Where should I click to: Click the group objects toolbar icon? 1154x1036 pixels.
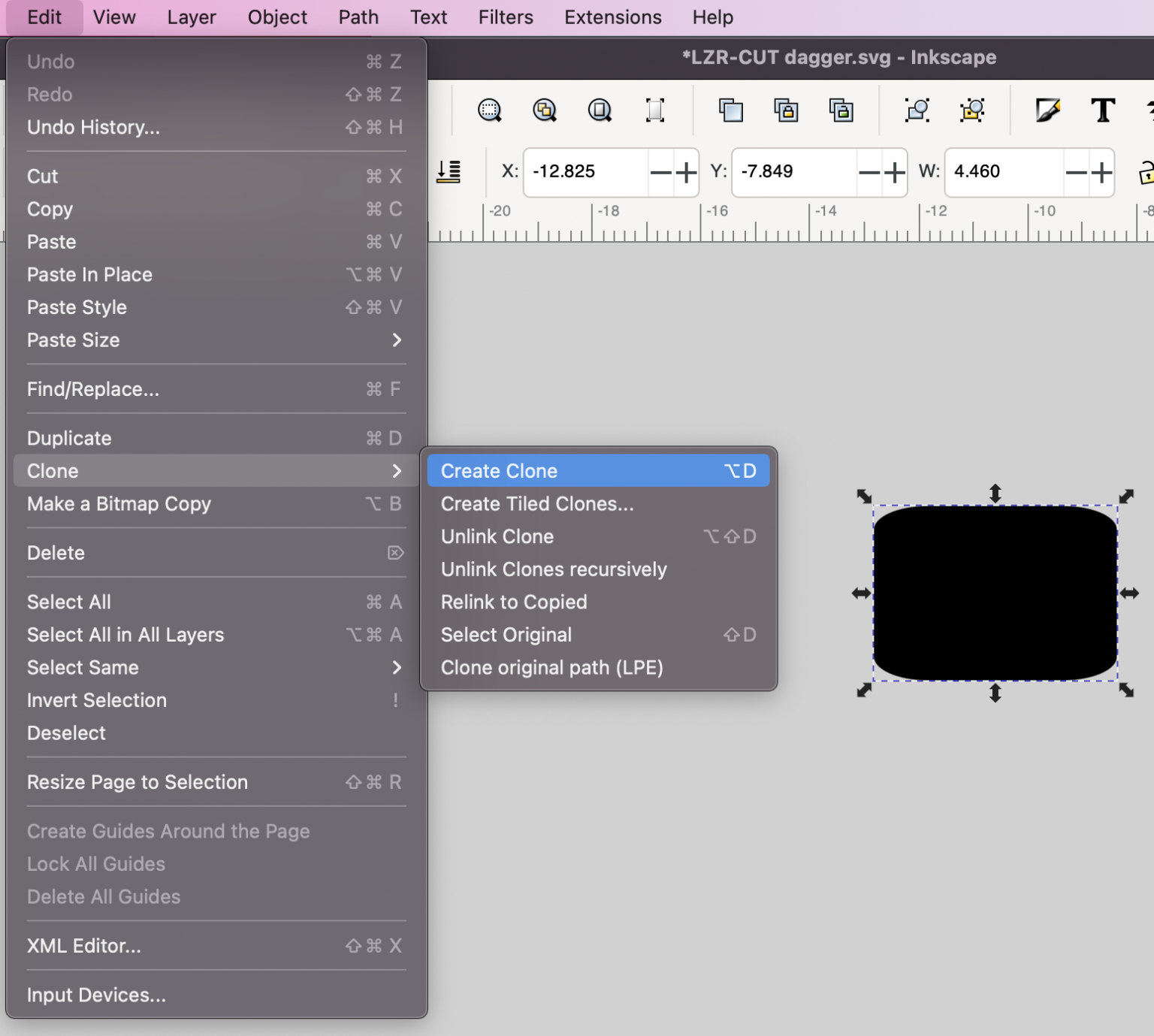click(x=917, y=110)
